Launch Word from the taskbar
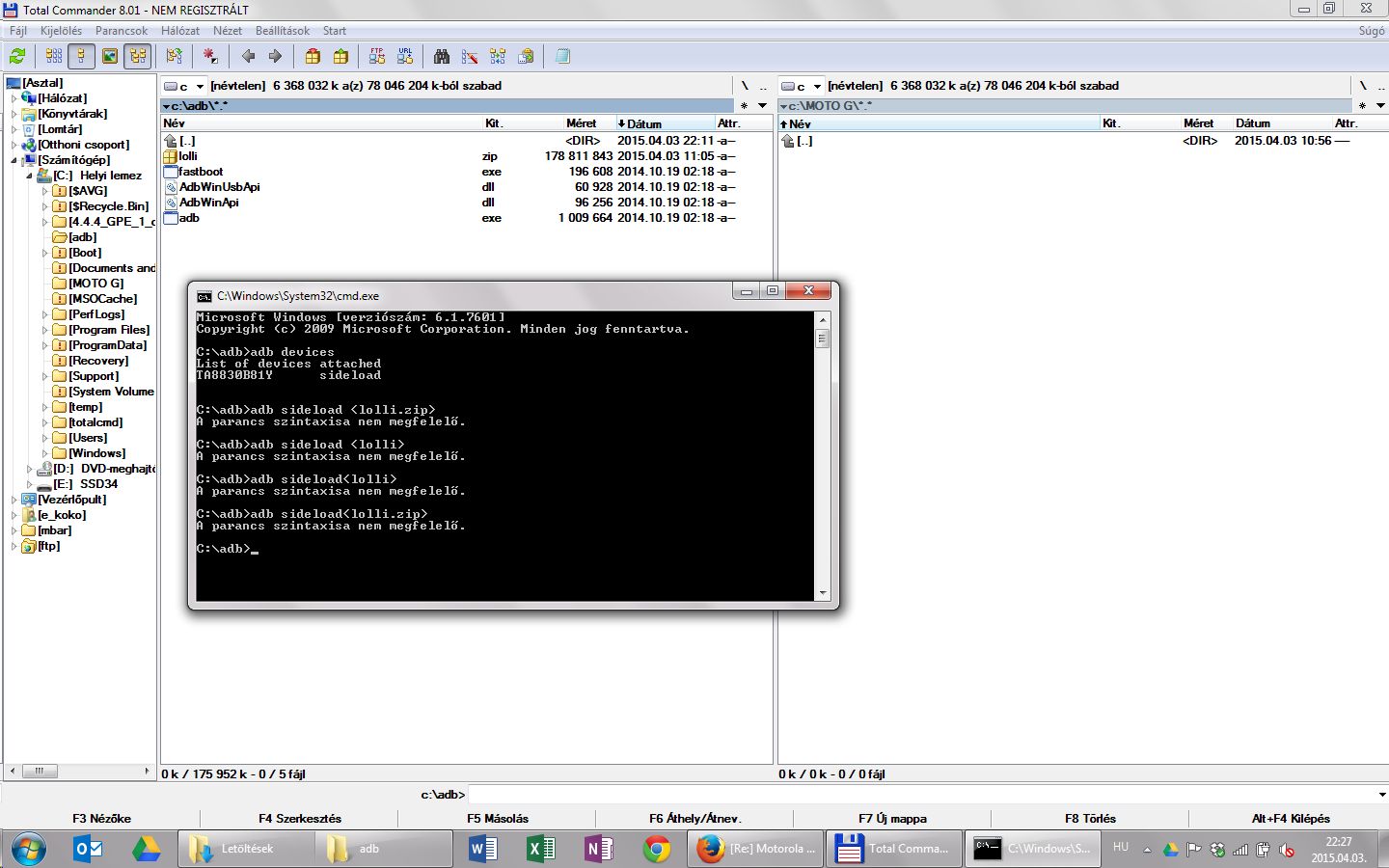 click(x=483, y=849)
